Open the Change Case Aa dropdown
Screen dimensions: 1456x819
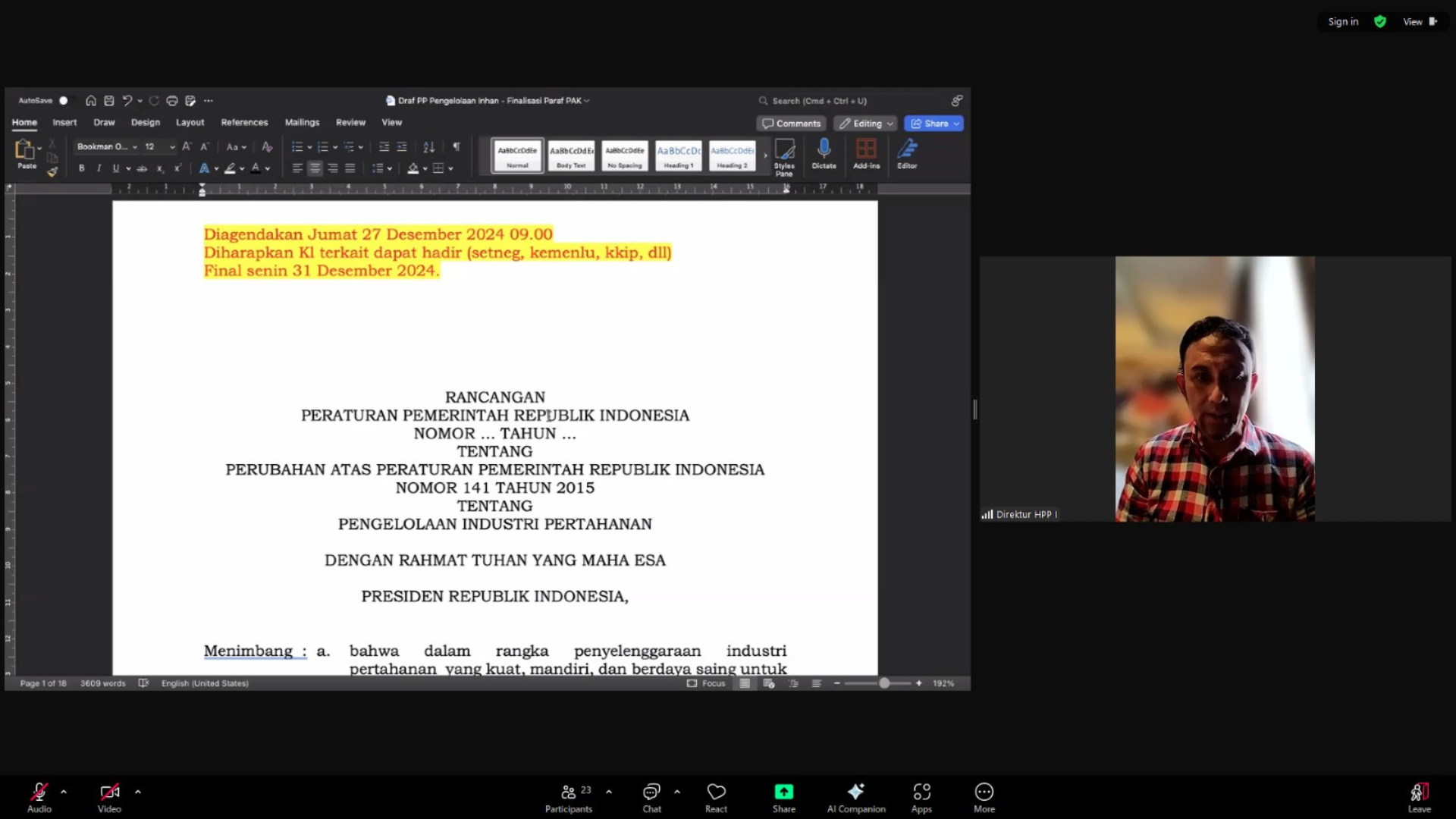237,146
